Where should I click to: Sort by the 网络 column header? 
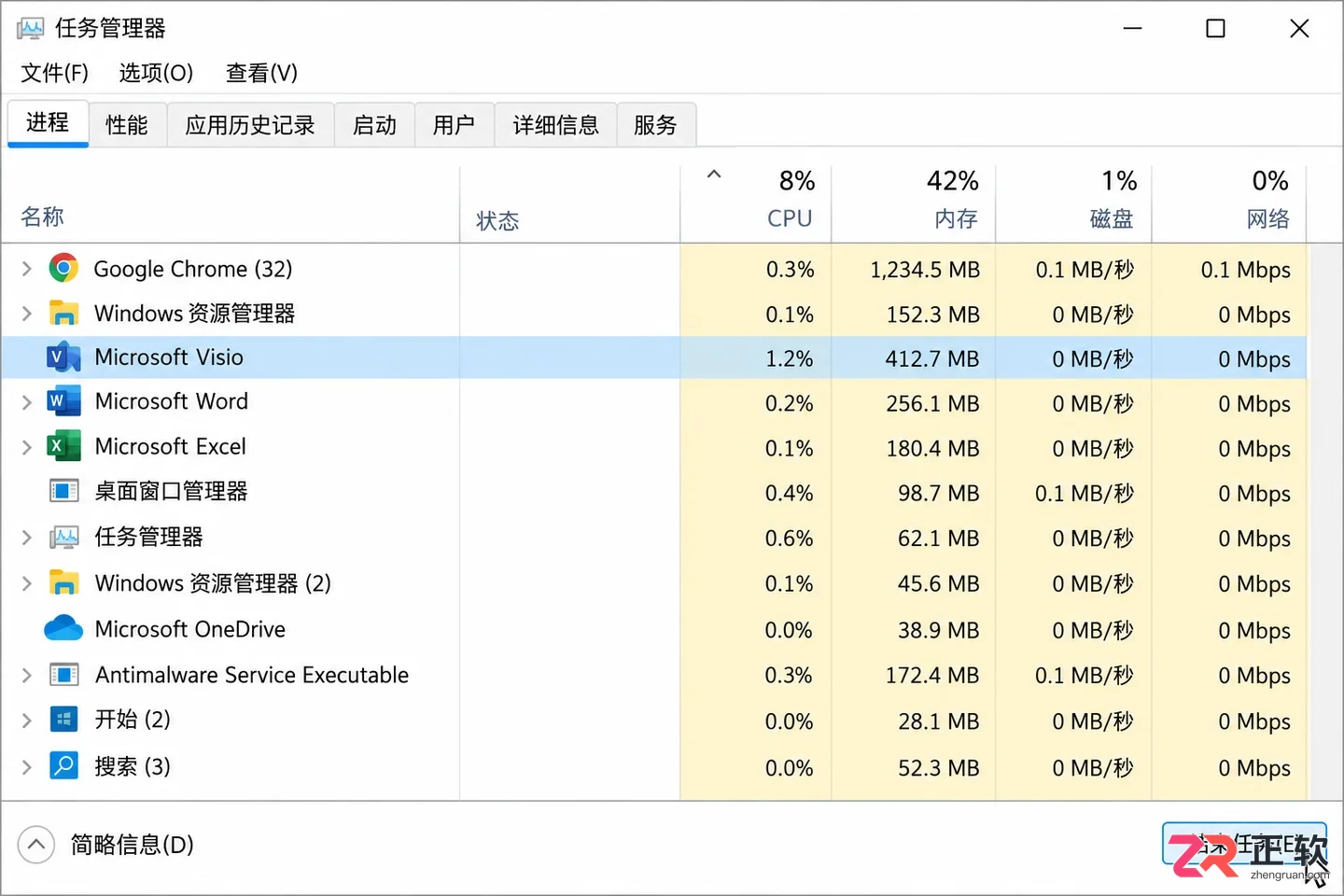pos(1229,203)
